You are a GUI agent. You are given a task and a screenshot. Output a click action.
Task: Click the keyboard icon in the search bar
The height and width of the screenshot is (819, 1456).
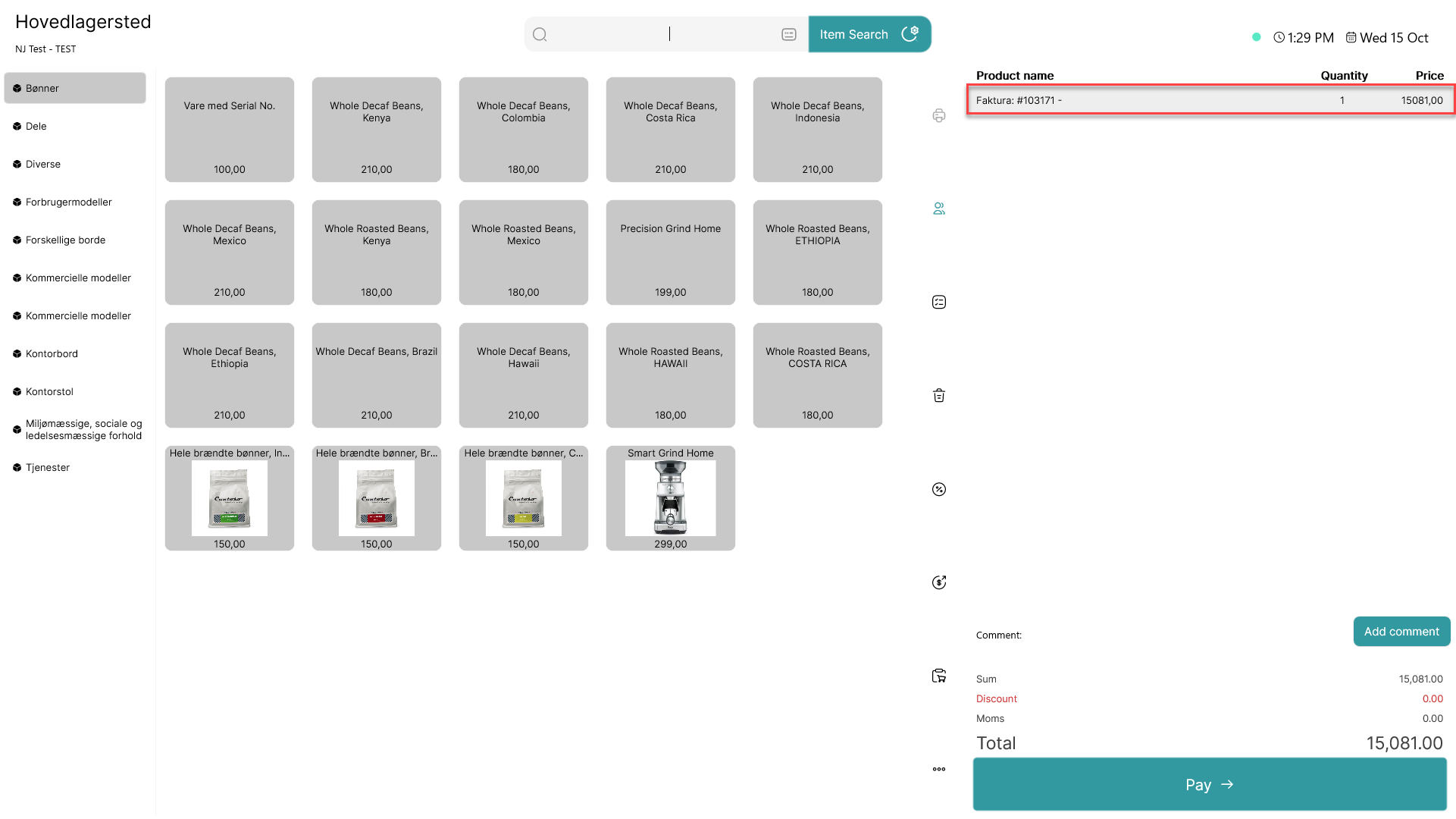click(789, 34)
